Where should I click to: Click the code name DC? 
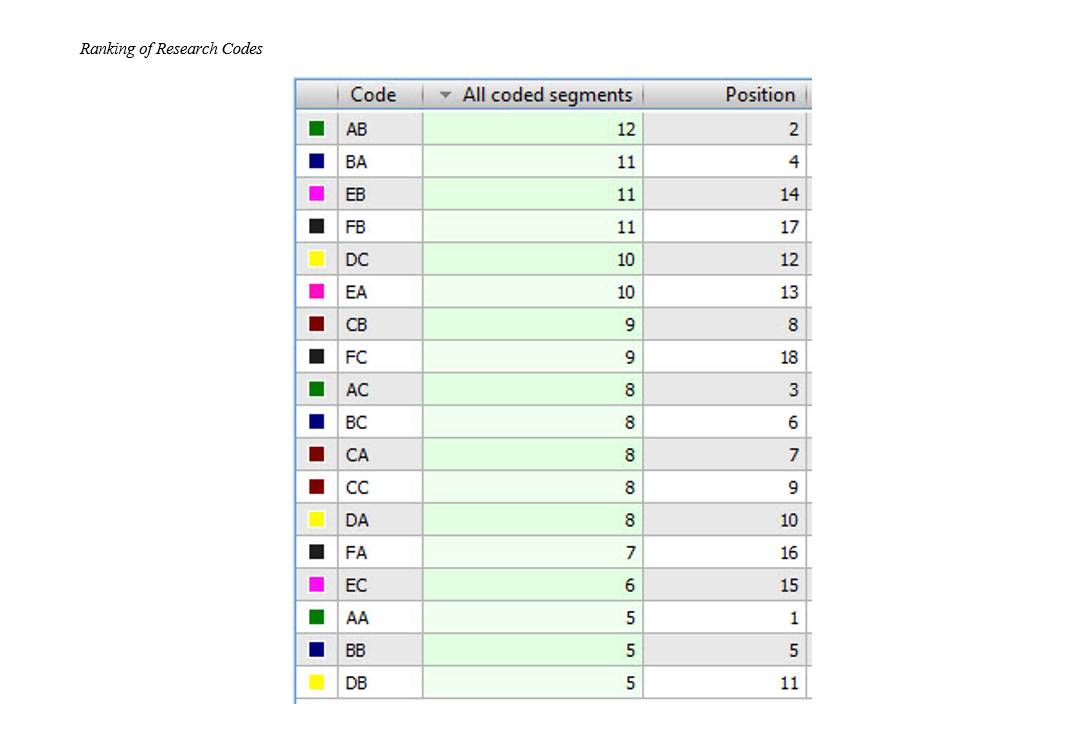click(357, 260)
